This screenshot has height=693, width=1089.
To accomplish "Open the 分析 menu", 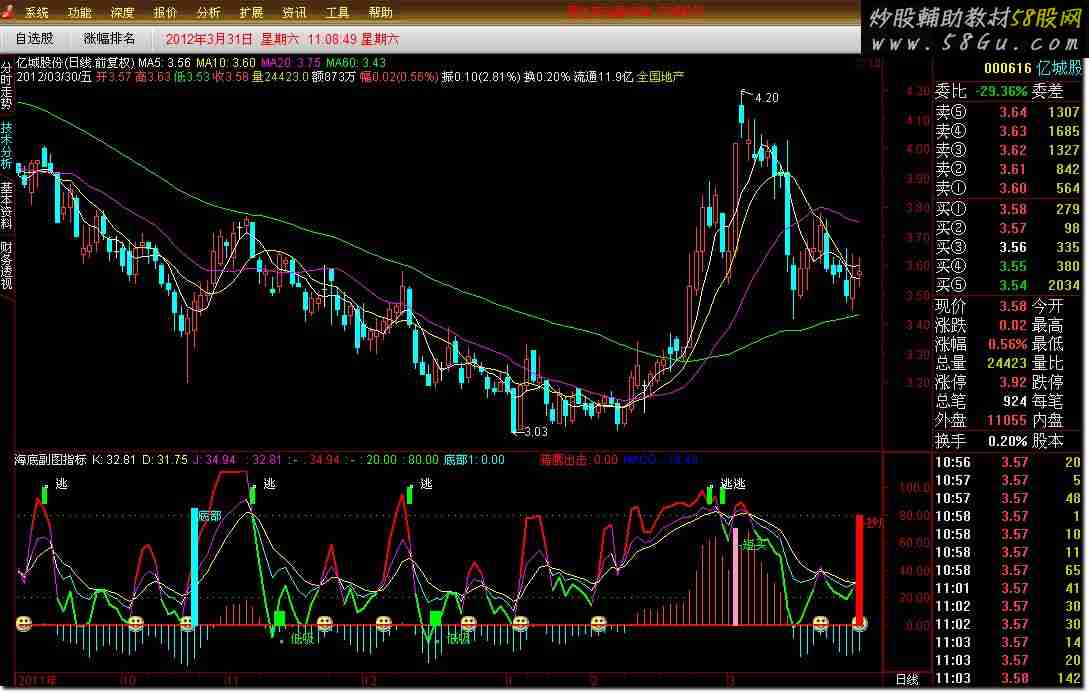I will point(208,12).
